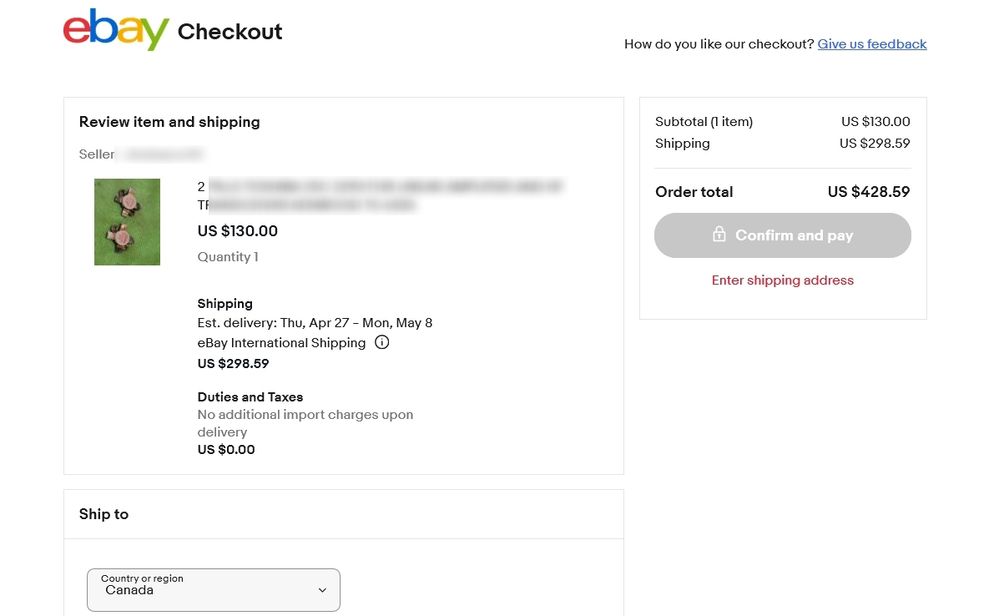Click the eBay logo

pos(115,30)
